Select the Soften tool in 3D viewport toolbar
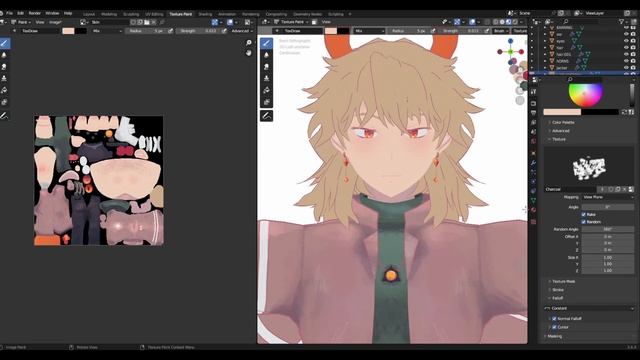 (x=267, y=55)
